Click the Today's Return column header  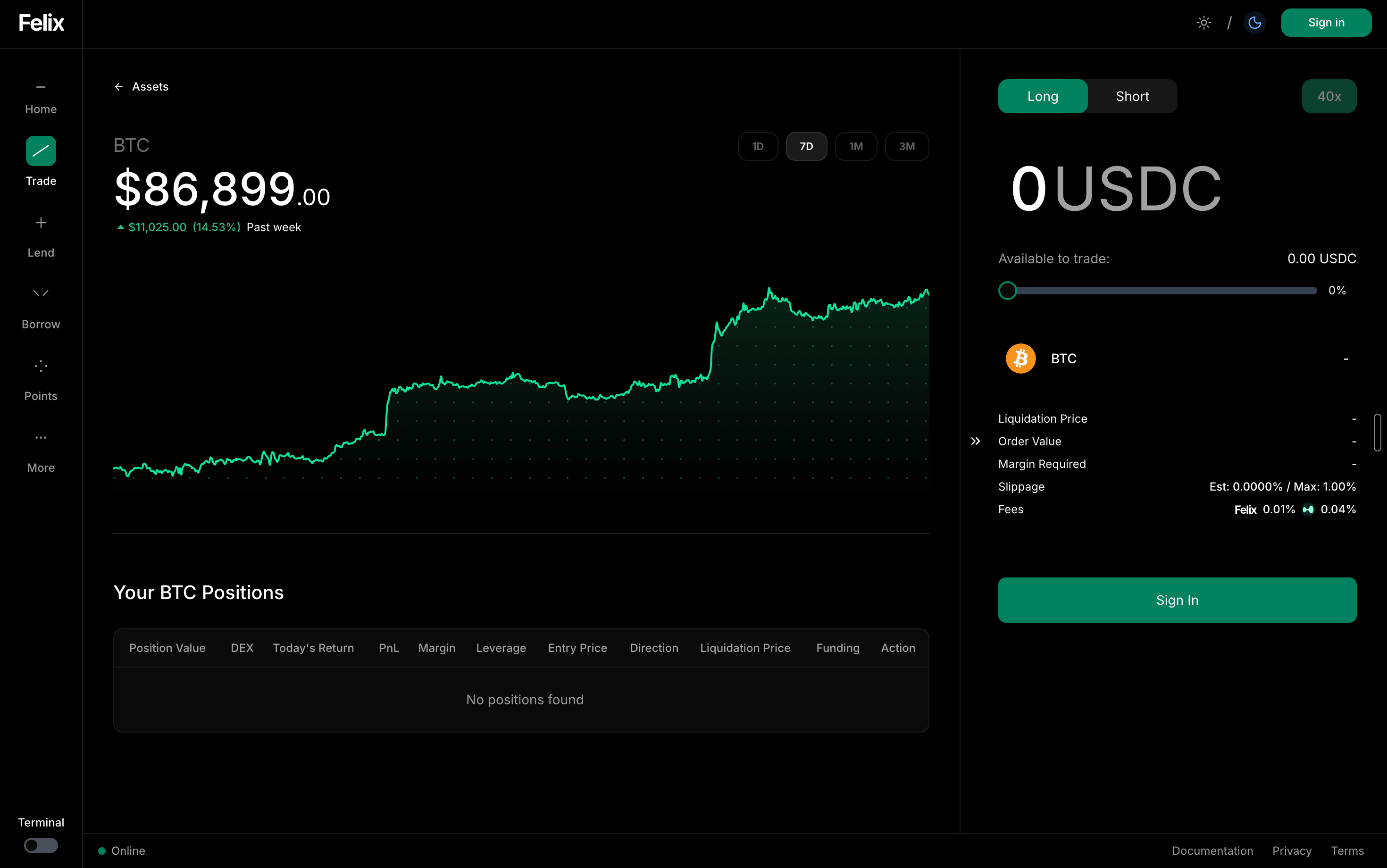(313, 648)
